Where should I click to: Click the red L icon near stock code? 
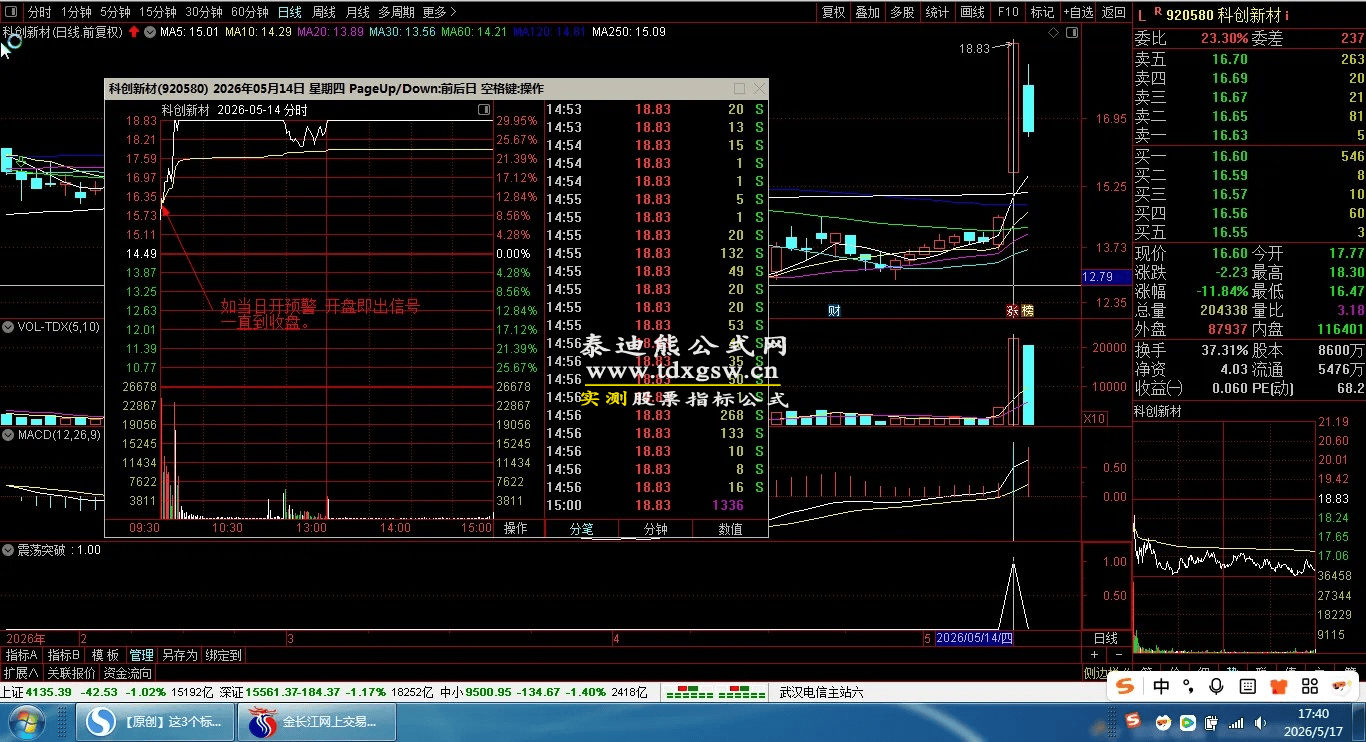(1141, 14)
